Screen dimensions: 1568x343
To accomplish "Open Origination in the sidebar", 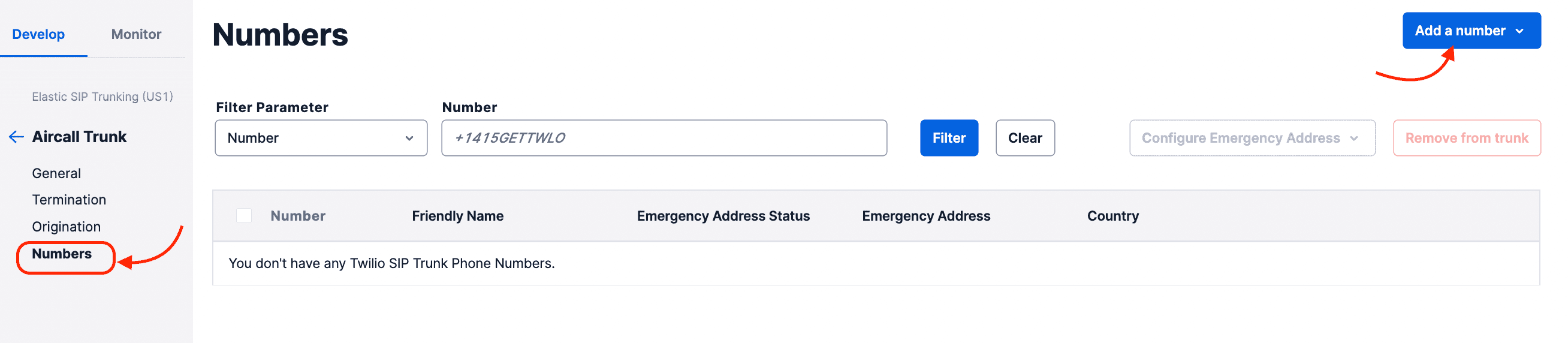I will [67, 227].
